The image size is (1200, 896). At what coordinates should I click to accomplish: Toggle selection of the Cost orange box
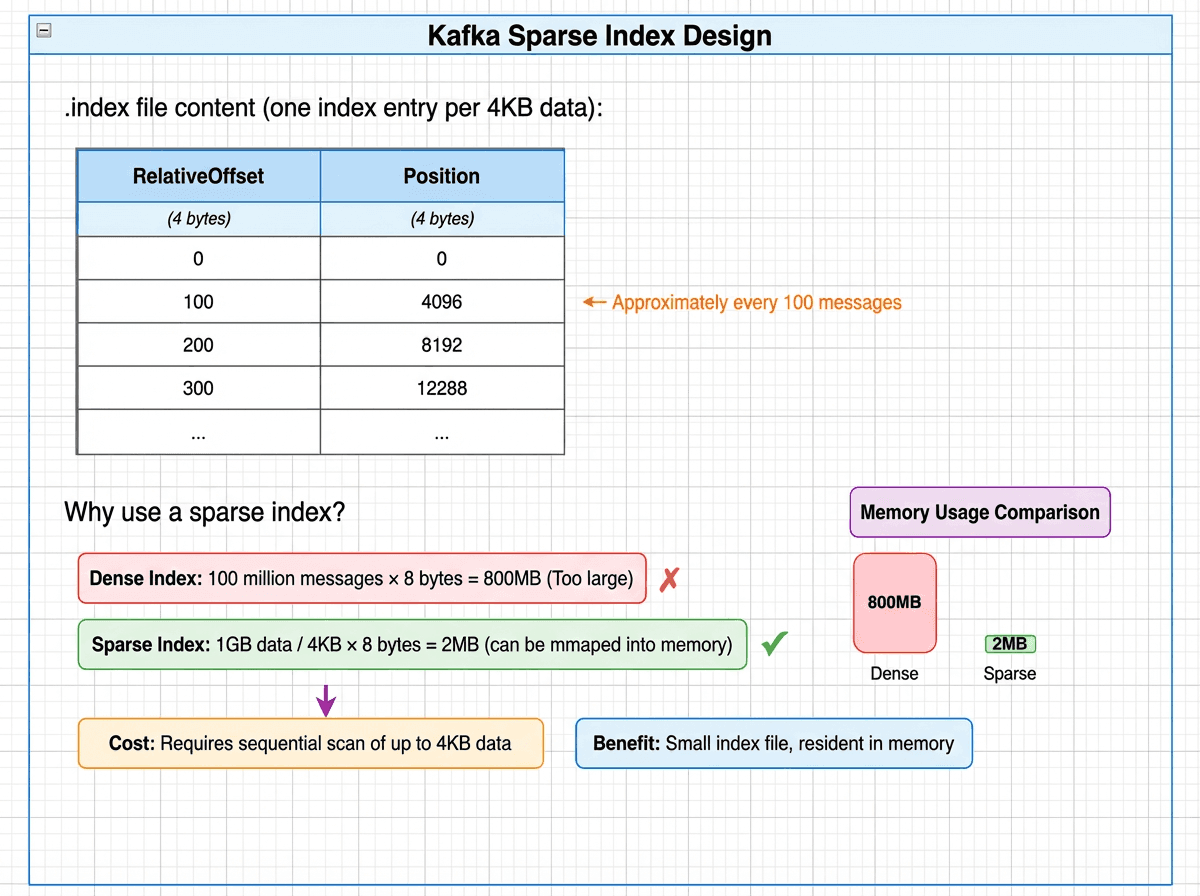click(x=311, y=743)
